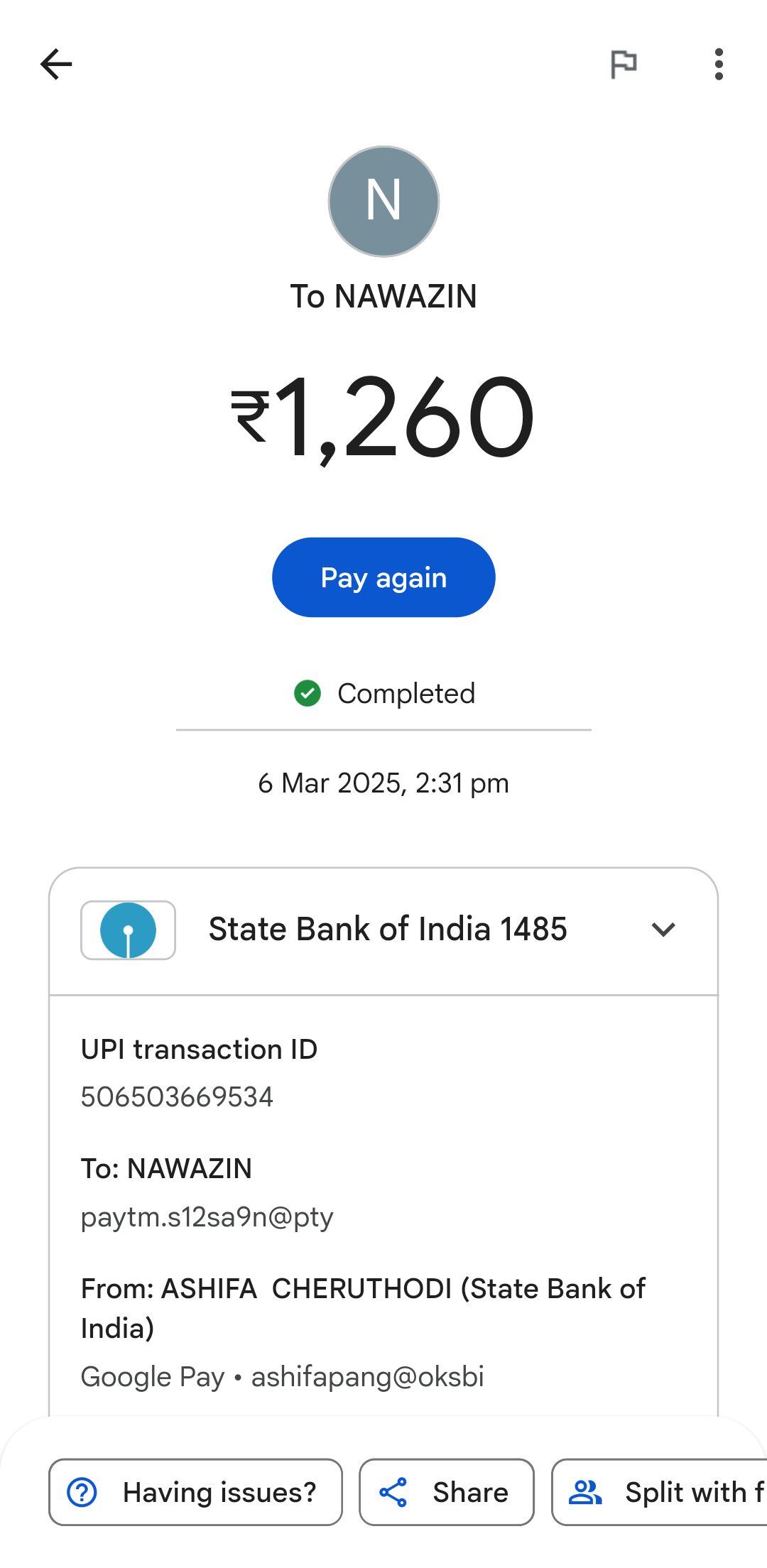Tap the UPI transaction ID number
The width and height of the screenshot is (767, 1568).
pyautogui.click(x=177, y=1097)
